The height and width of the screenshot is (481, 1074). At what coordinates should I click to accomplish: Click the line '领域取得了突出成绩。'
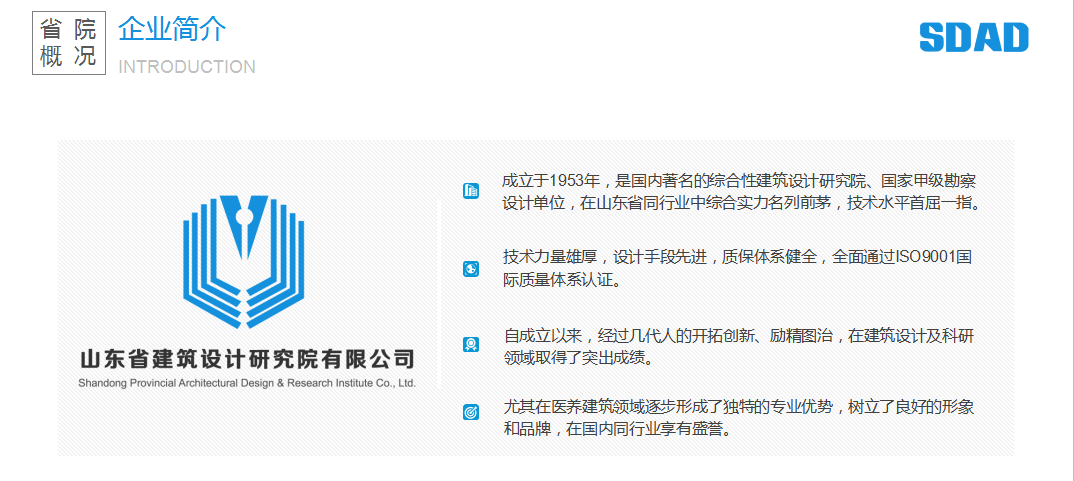click(579, 358)
